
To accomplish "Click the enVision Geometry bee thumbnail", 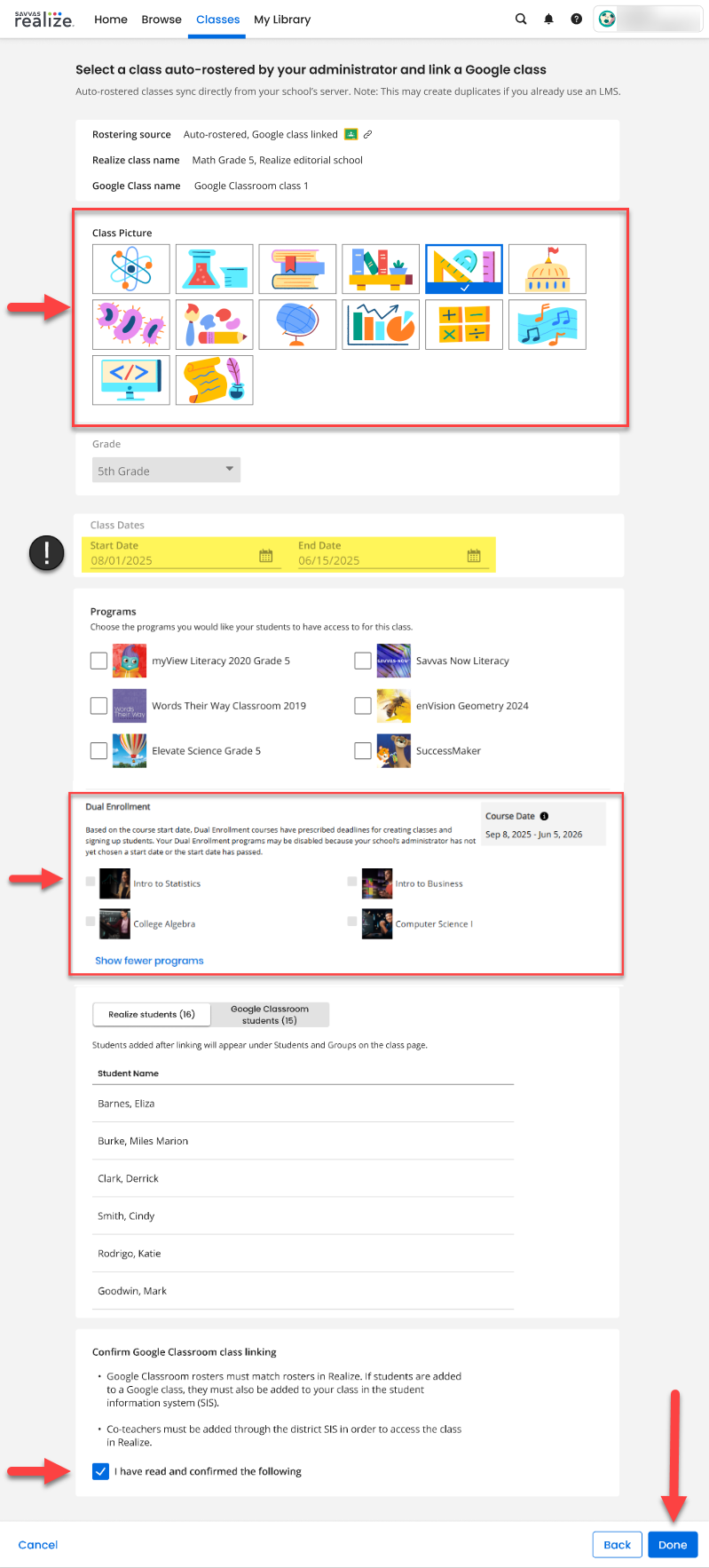I will (x=394, y=706).
